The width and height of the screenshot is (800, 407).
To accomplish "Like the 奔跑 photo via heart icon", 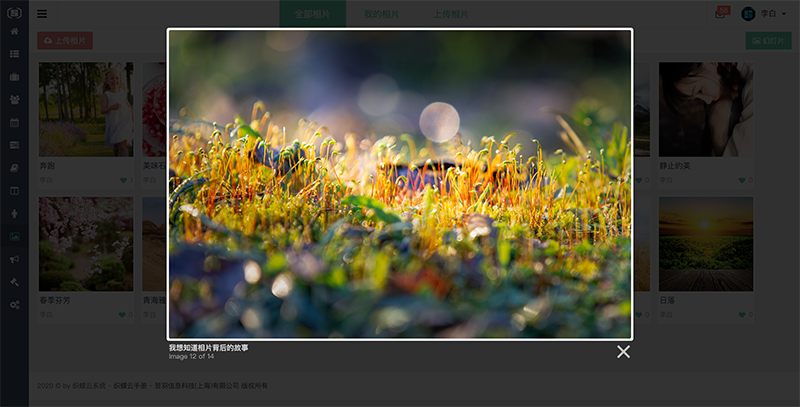I will click(123, 180).
